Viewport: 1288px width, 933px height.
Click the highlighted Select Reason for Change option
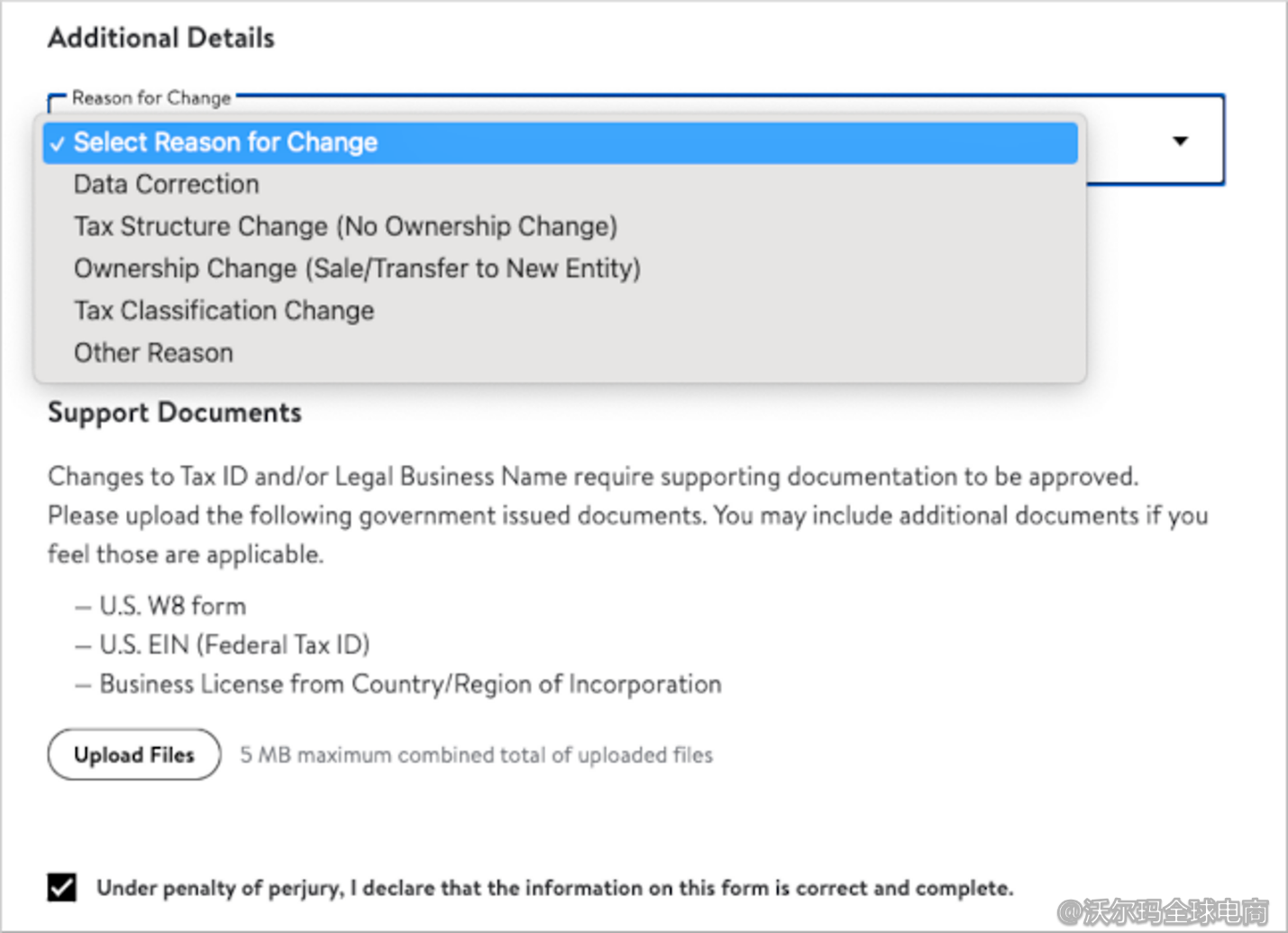click(x=225, y=142)
